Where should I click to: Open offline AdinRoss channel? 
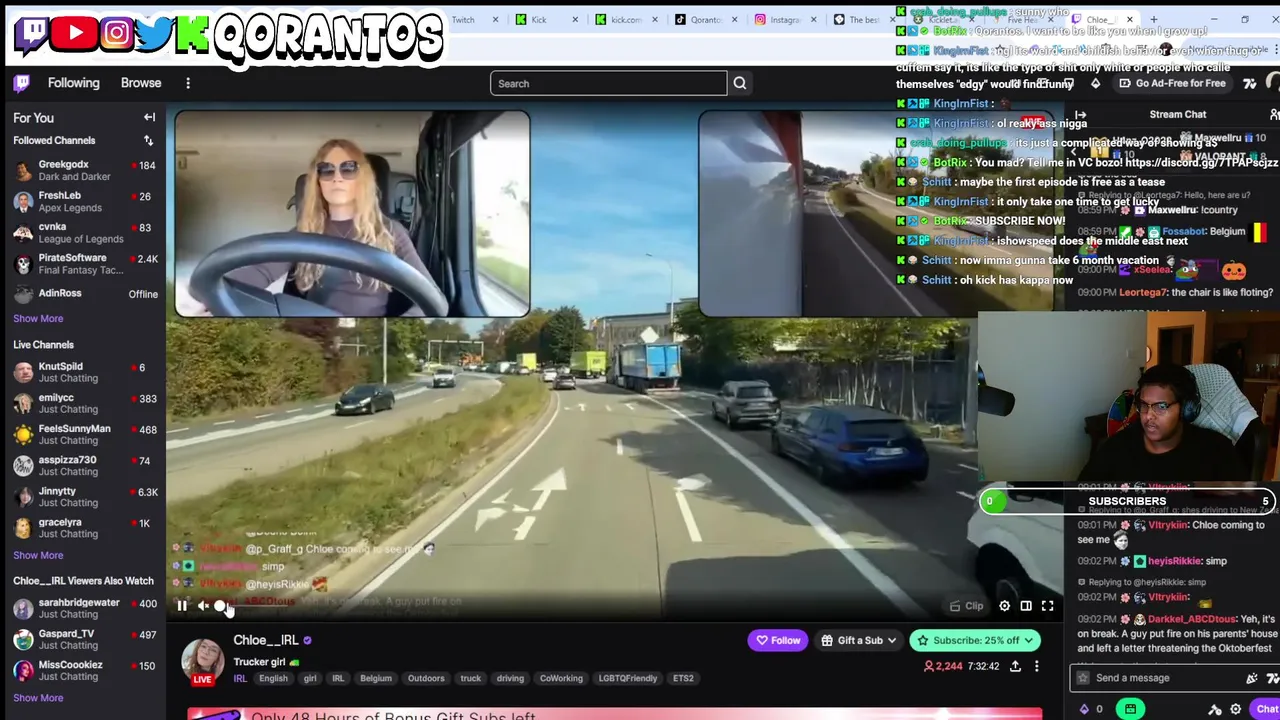point(85,293)
